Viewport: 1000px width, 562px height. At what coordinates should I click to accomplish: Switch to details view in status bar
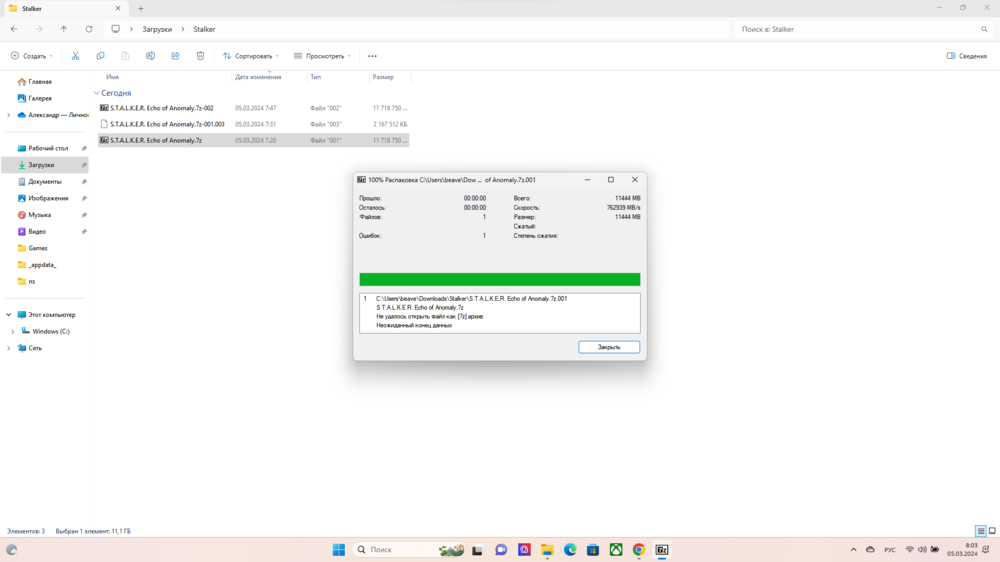tap(981, 531)
